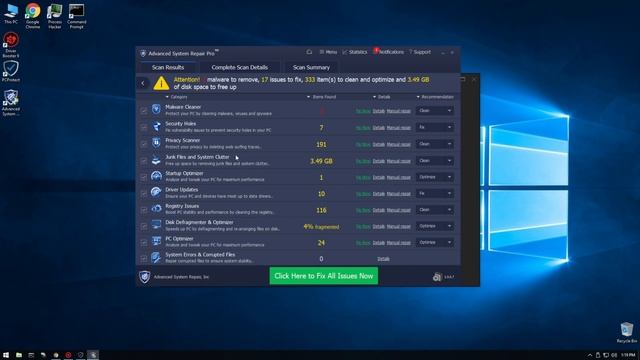Screen dimensions: 640x360
Task: Open Command Prompt desktop shortcut
Action: (76, 16)
